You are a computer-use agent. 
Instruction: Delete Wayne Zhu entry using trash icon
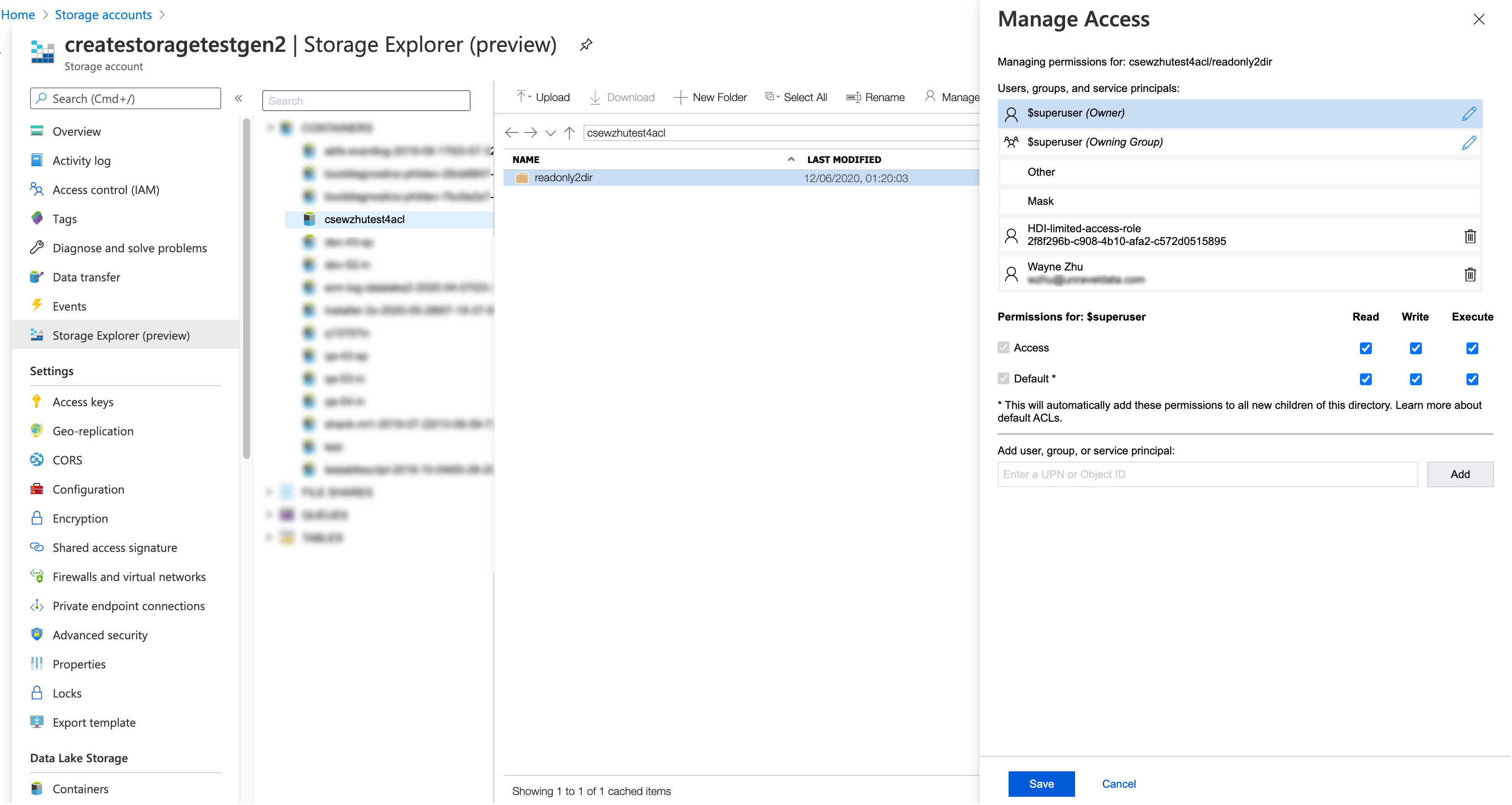(x=1470, y=274)
